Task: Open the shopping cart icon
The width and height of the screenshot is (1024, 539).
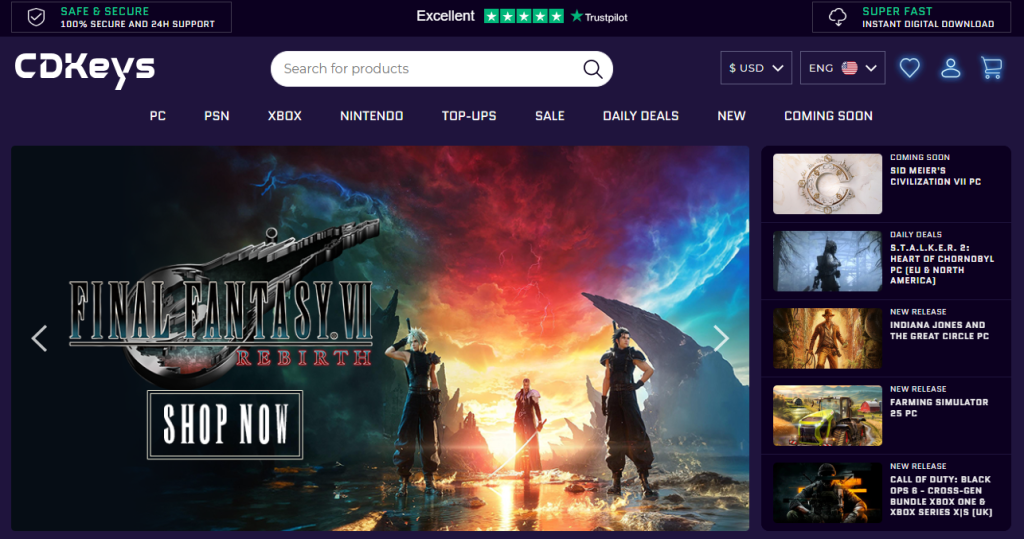Action: pos(991,68)
